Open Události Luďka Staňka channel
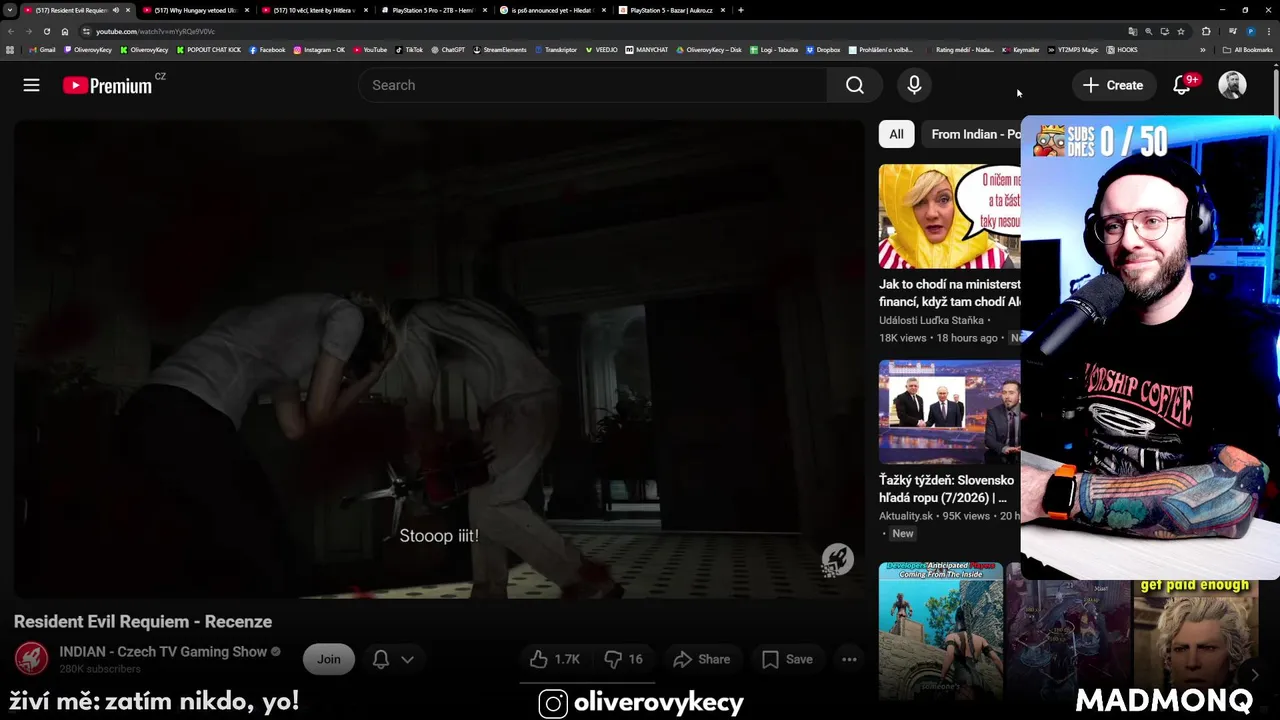 tap(931, 320)
